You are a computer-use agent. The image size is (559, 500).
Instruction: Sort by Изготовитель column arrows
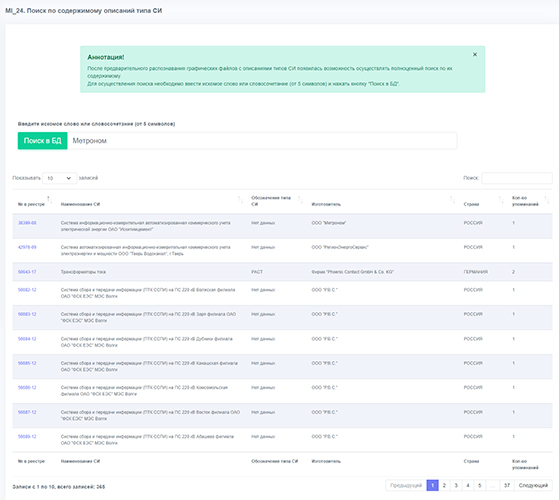coord(452,200)
